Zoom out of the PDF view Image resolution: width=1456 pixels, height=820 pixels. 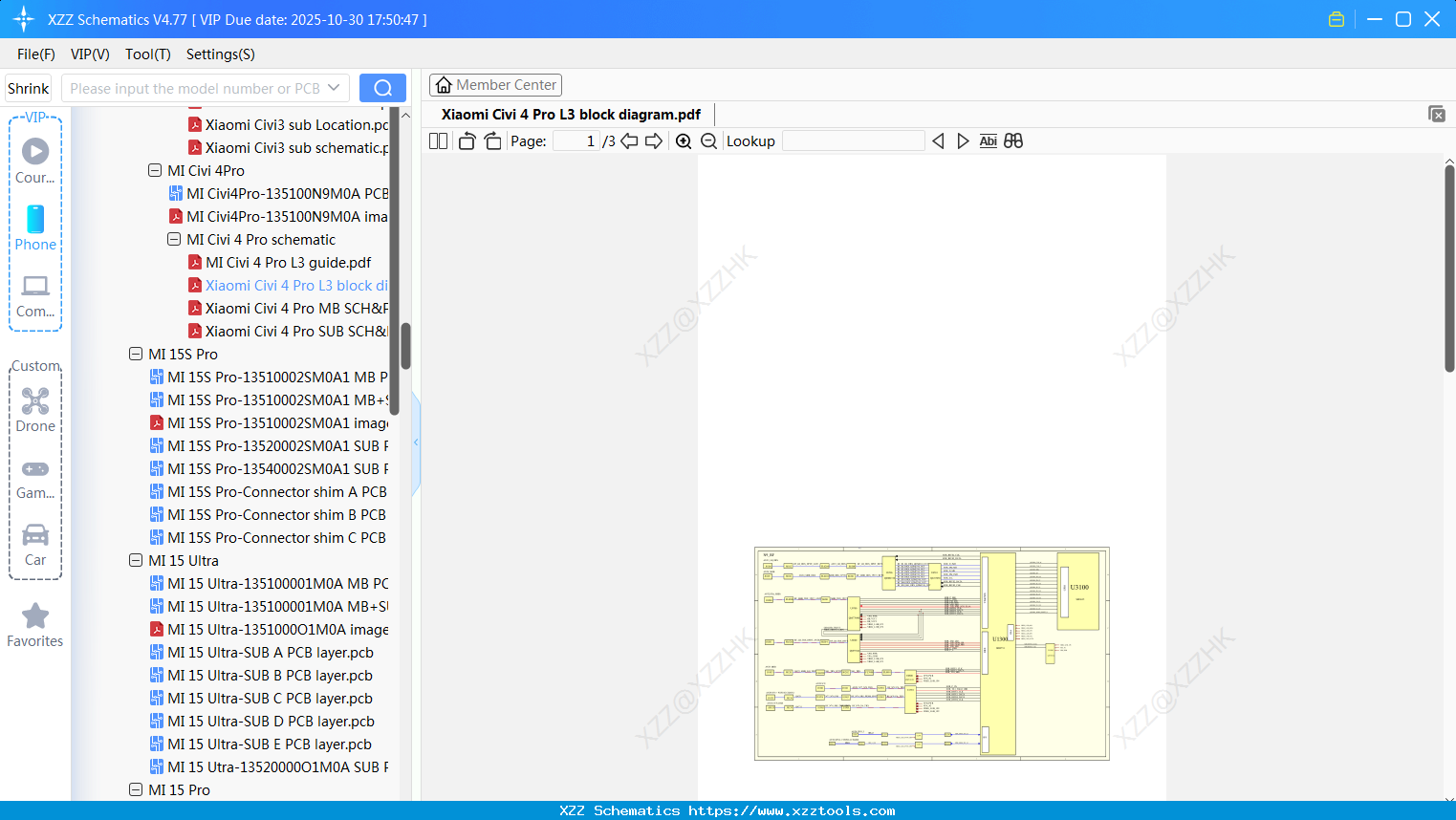[x=708, y=140]
